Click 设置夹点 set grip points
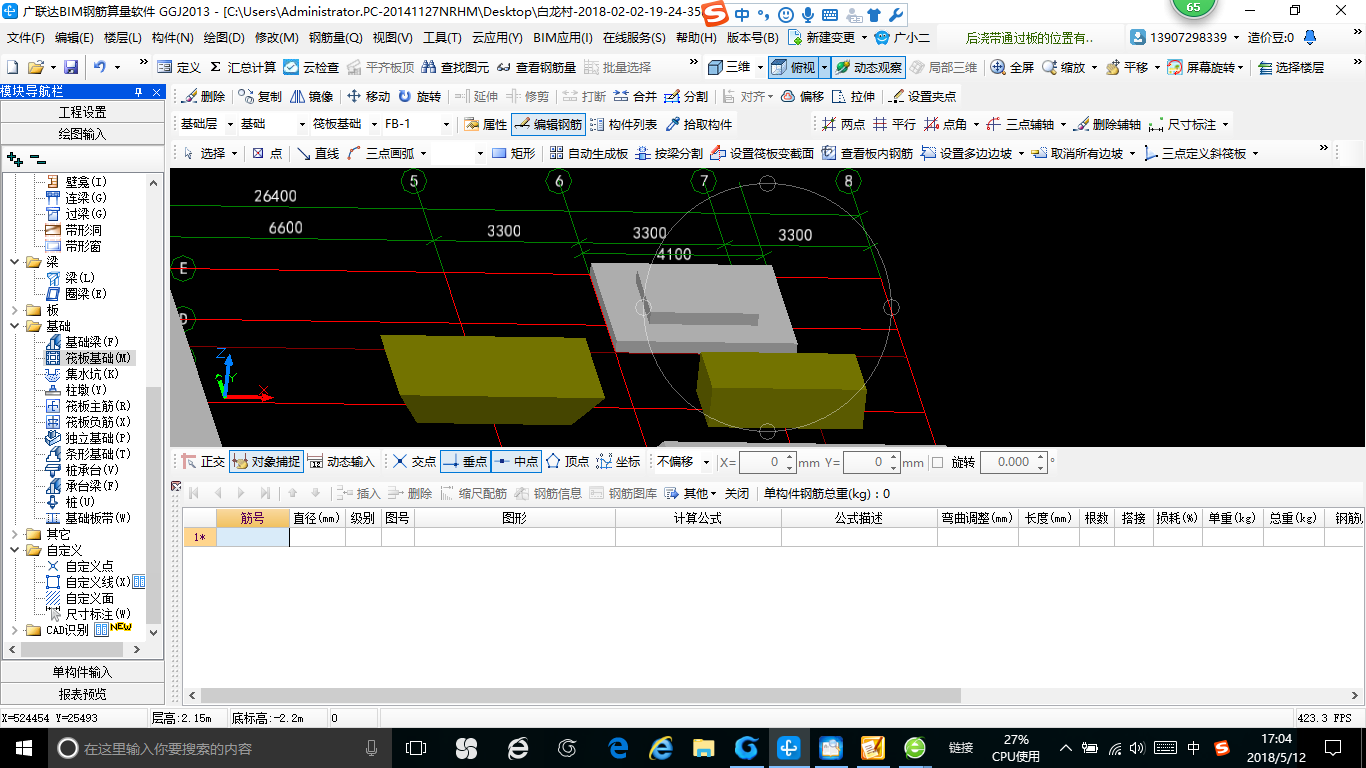The height and width of the screenshot is (768, 1366). (x=922, y=96)
